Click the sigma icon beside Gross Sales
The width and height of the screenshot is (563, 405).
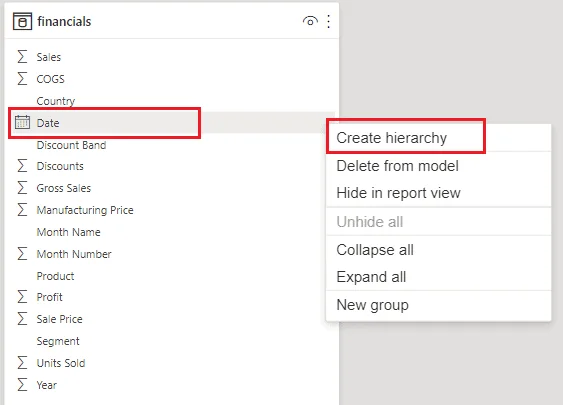tap(22, 188)
